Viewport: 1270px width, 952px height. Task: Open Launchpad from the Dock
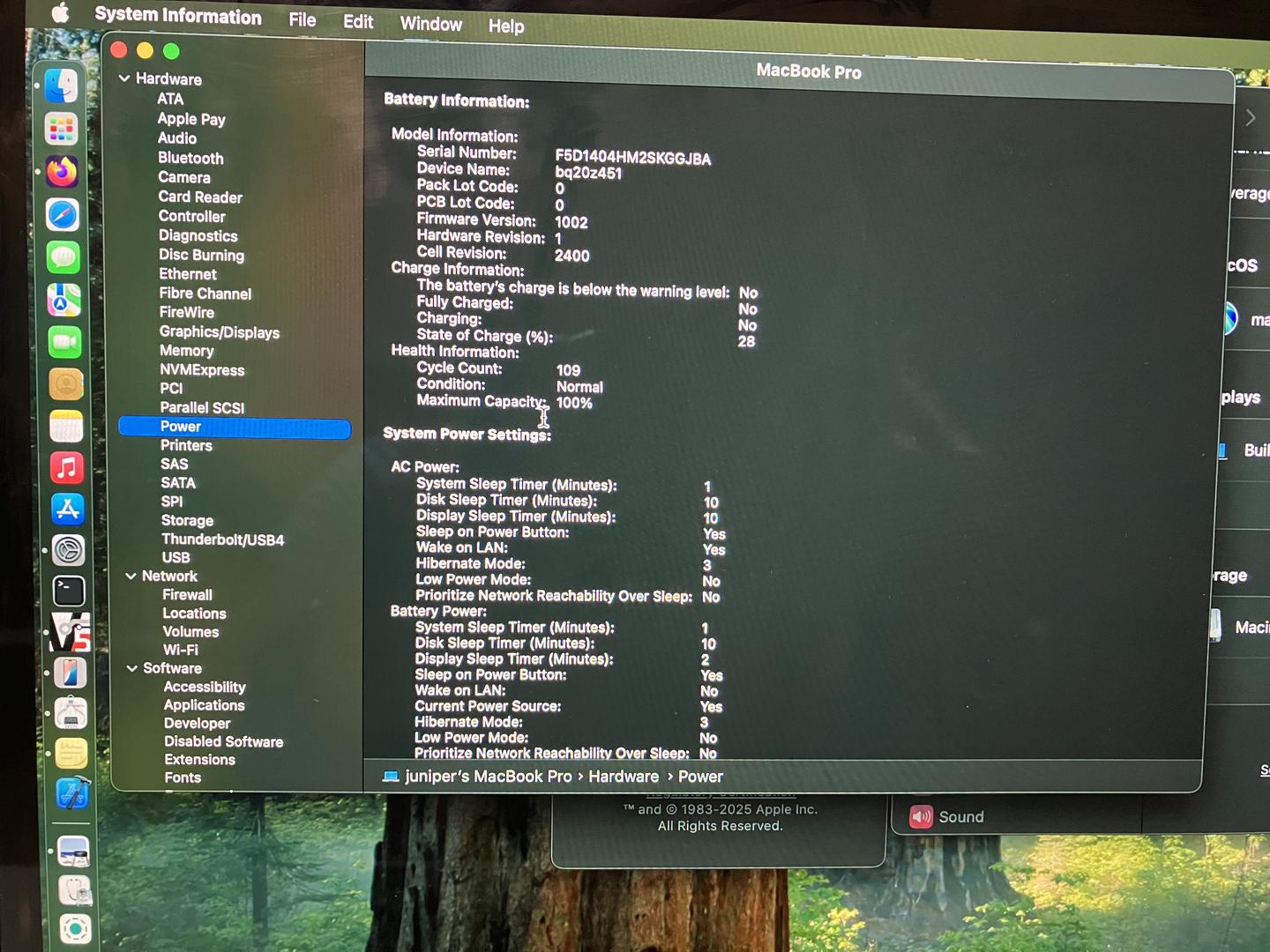pyautogui.click(x=61, y=129)
